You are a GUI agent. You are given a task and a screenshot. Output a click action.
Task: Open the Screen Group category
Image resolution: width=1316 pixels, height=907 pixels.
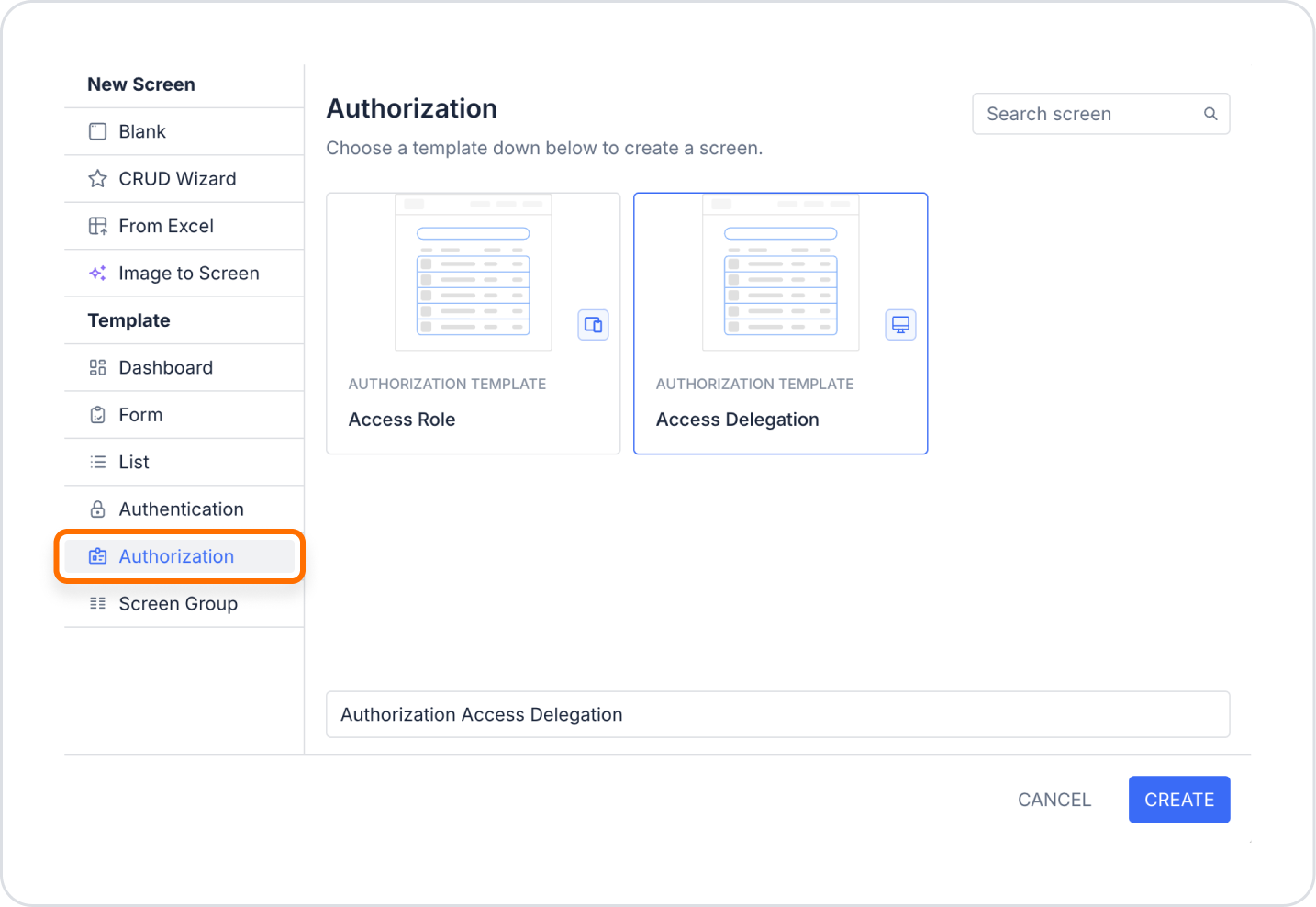tap(184, 604)
